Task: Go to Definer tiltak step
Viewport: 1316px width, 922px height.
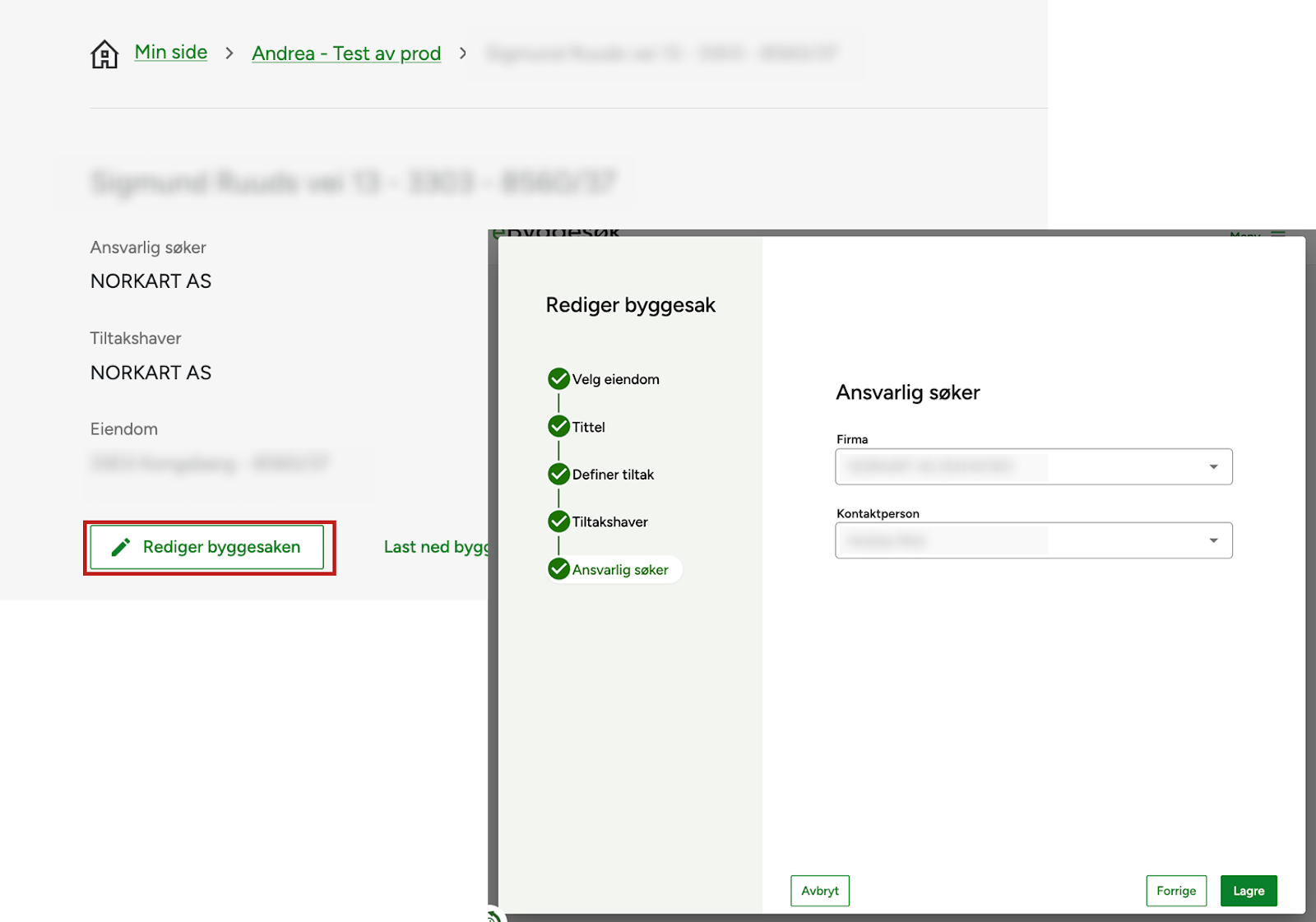Action: [613, 475]
